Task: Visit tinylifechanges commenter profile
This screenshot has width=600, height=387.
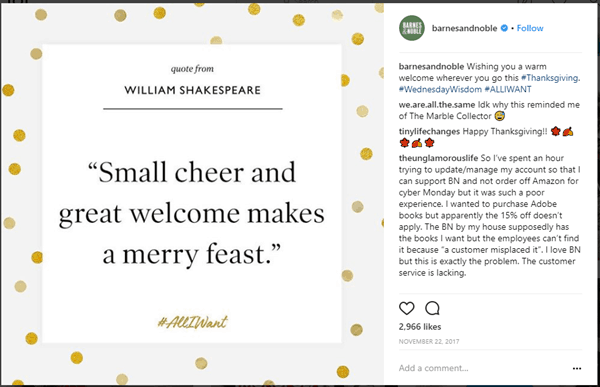Action: point(429,131)
